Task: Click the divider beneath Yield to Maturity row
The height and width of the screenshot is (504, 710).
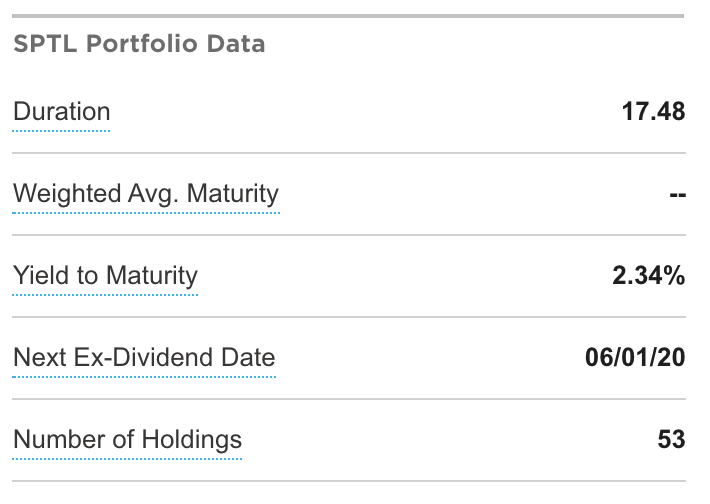Action: (x=349, y=317)
